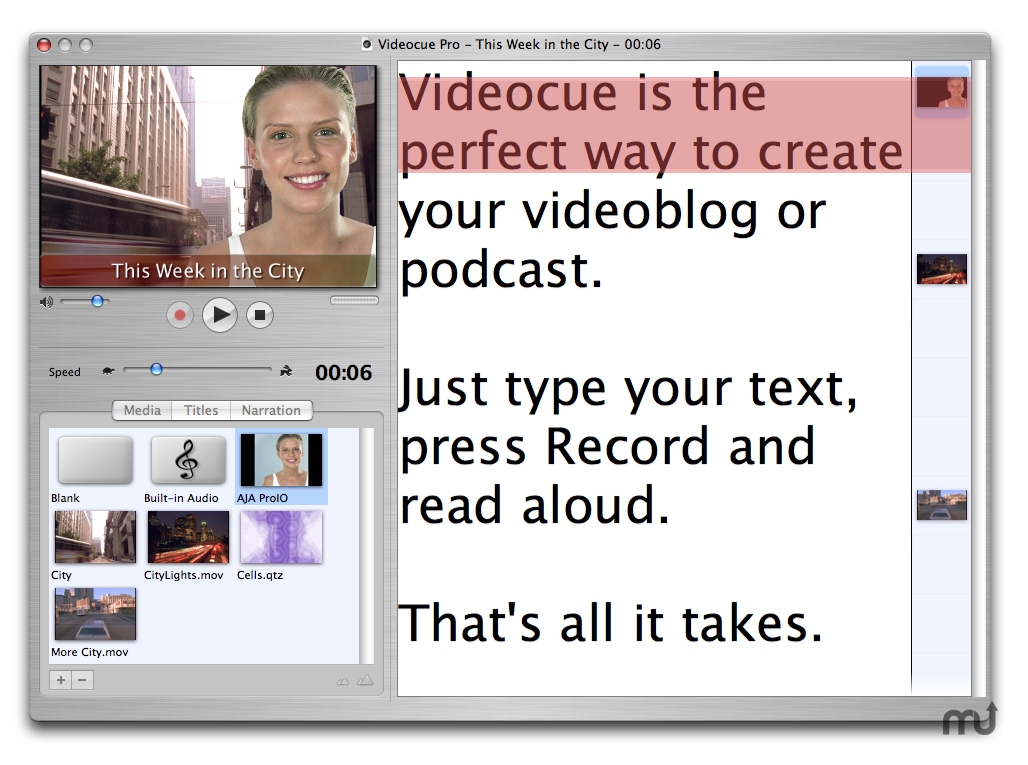Start recording with the red record button
Image resolution: width=1028 pixels, height=765 pixels.
(180, 315)
